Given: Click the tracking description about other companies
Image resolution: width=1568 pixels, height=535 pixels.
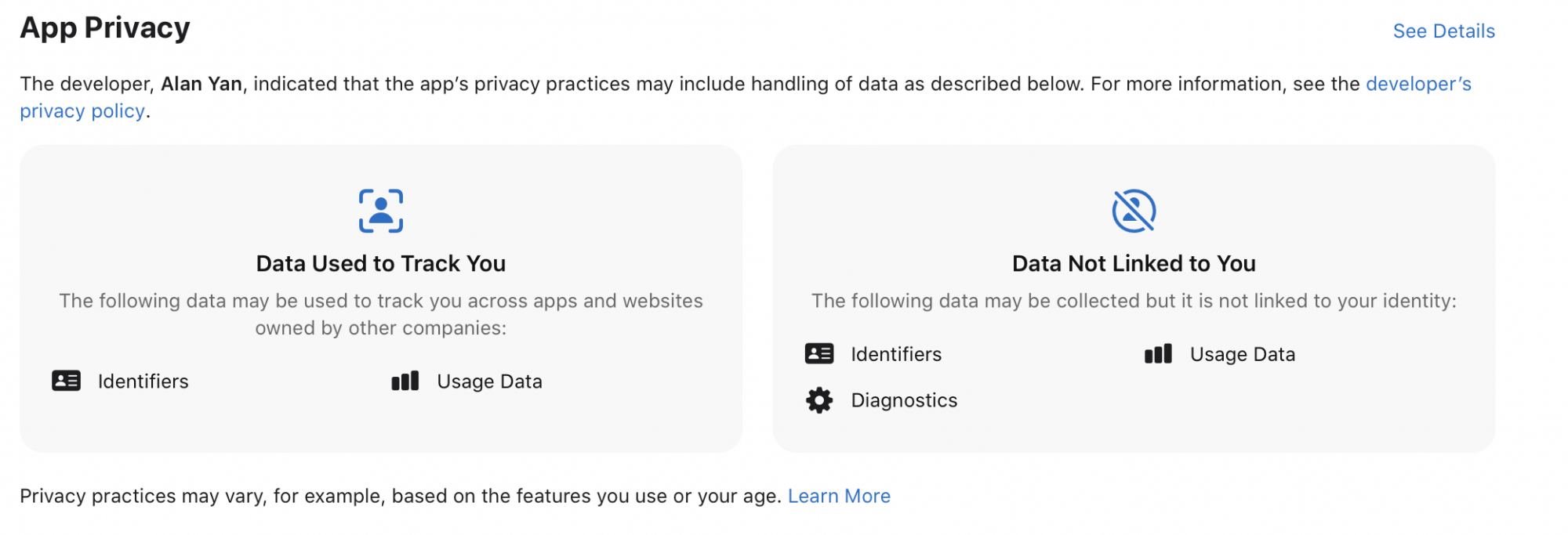Looking at the screenshot, I should [381, 314].
